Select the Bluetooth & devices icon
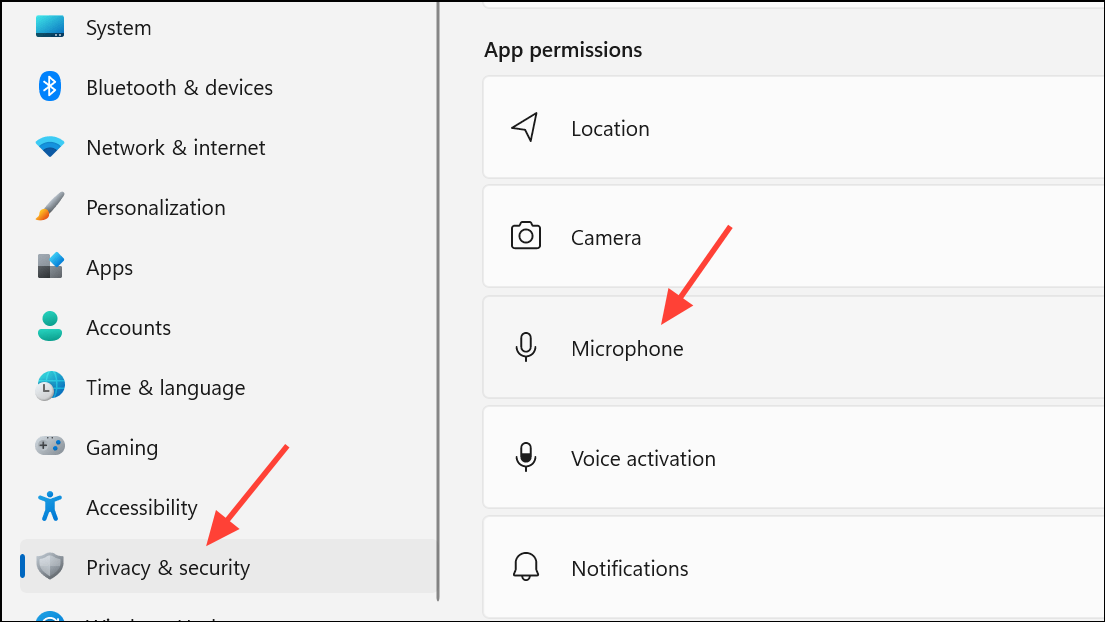The height and width of the screenshot is (622, 1105). click(x=50, y=87)
